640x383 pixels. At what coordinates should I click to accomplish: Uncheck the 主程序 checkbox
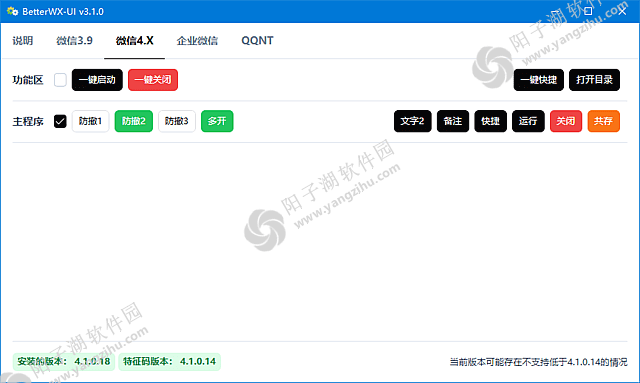coord(60,121)
